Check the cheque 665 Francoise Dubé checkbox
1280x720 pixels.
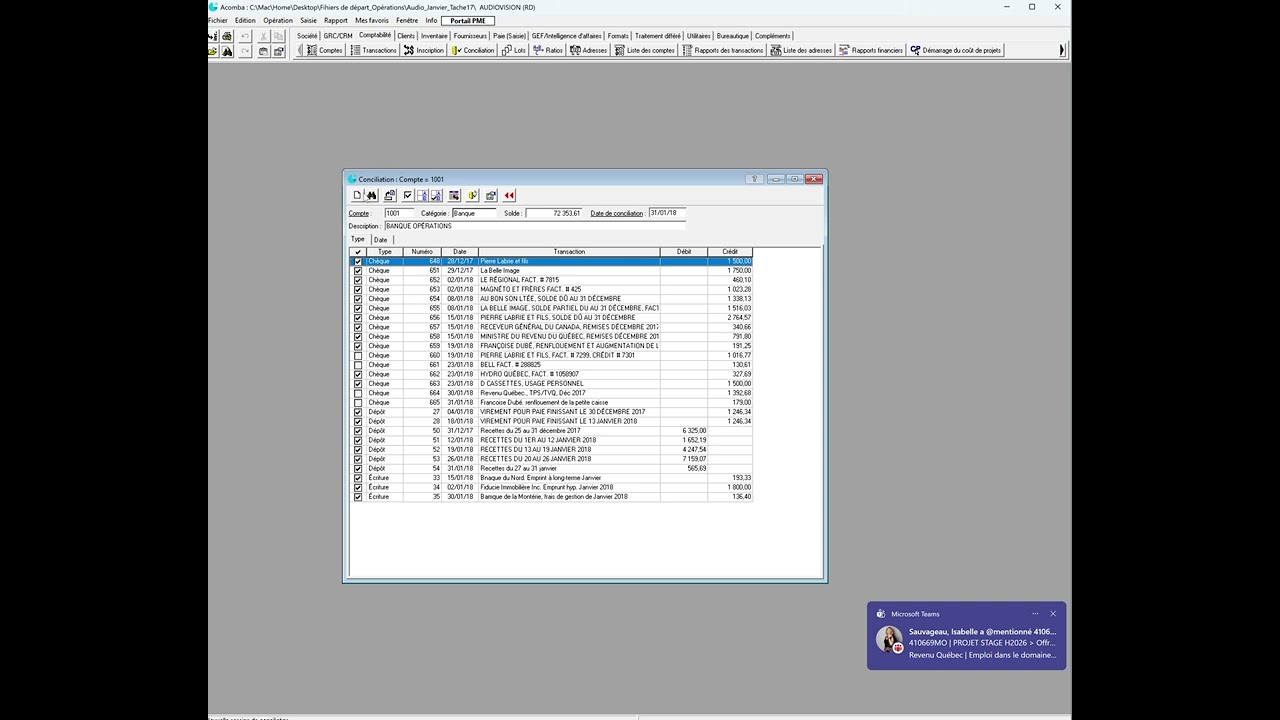coord(358,402)
